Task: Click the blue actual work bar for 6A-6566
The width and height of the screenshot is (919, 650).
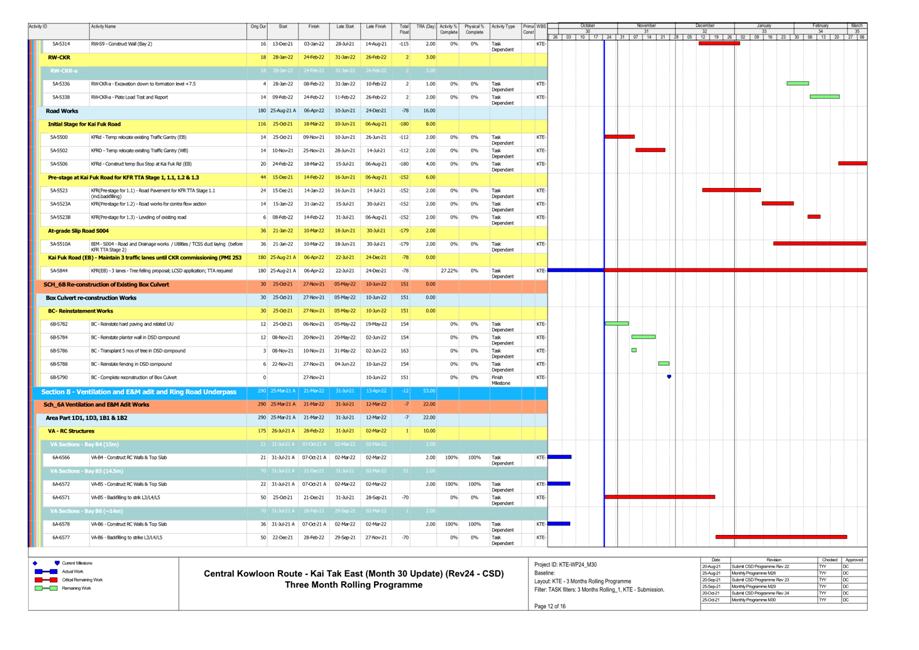Action: (x=559, y=457)
